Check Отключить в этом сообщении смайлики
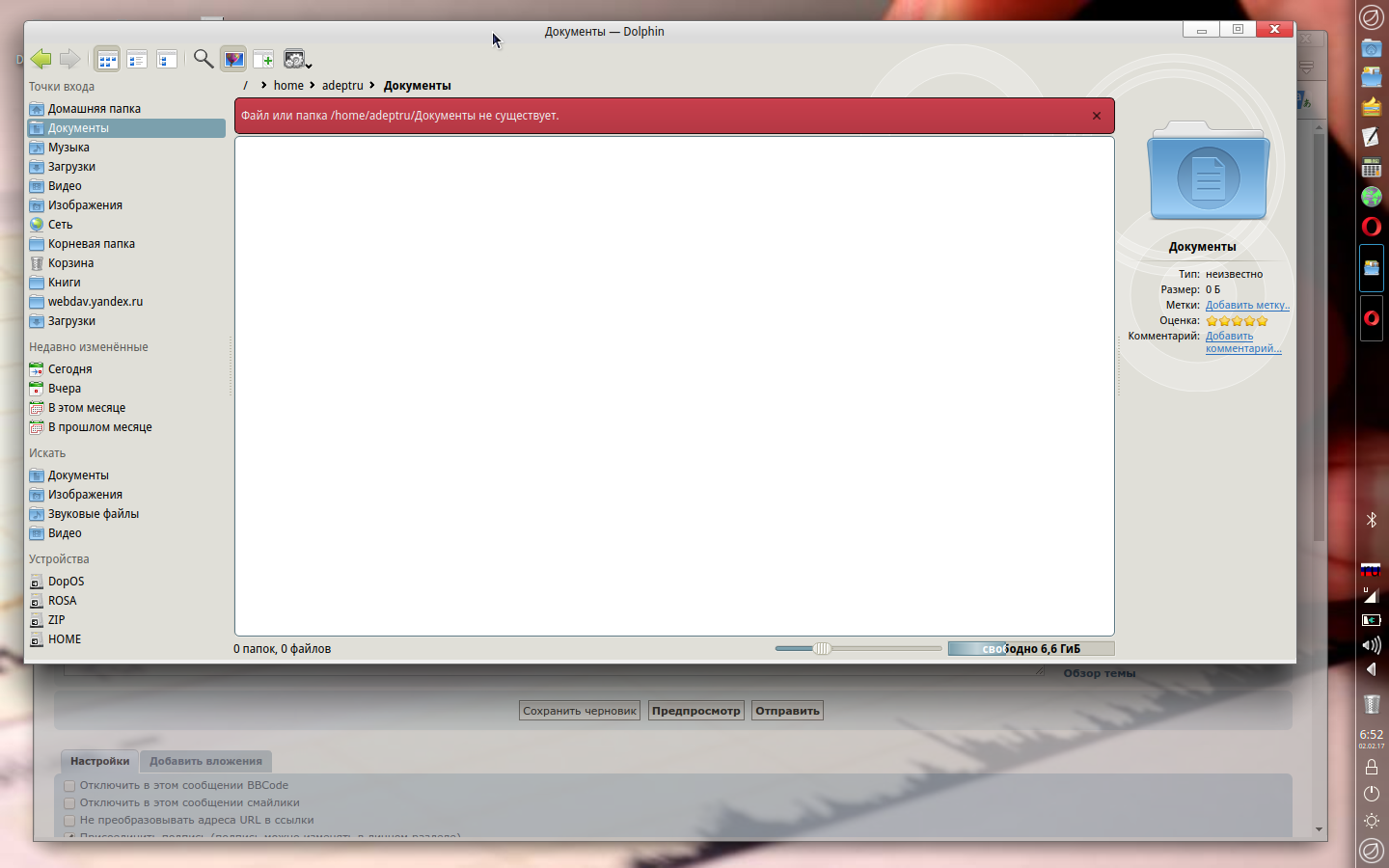Screen dimensions: 1389x868 [69, 803]
